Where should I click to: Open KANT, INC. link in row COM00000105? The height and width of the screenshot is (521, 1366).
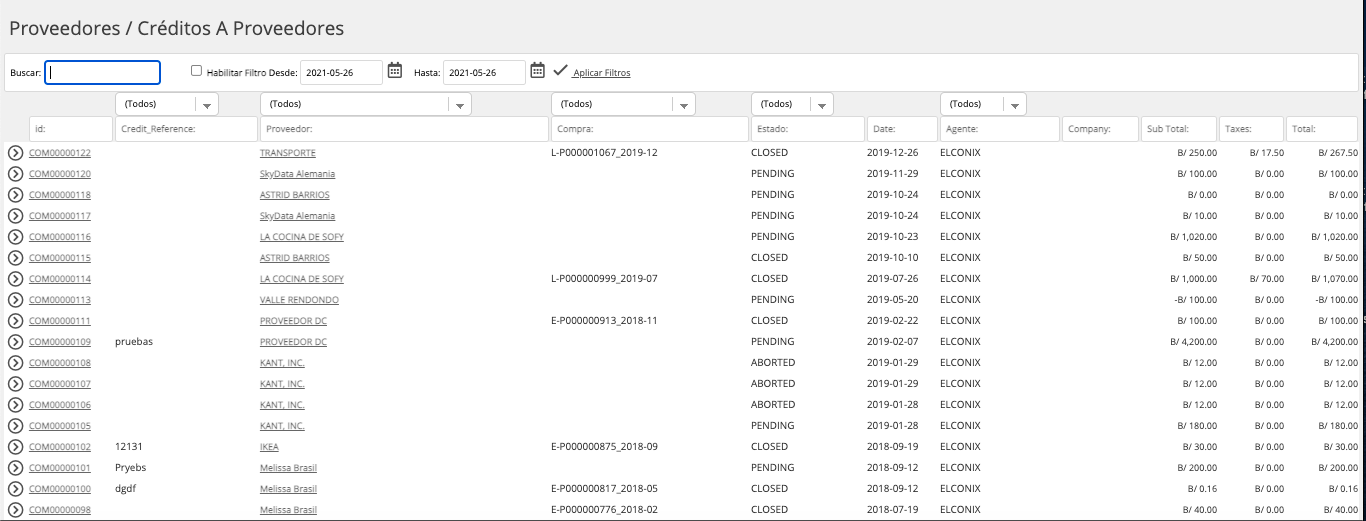pos(282,426)
